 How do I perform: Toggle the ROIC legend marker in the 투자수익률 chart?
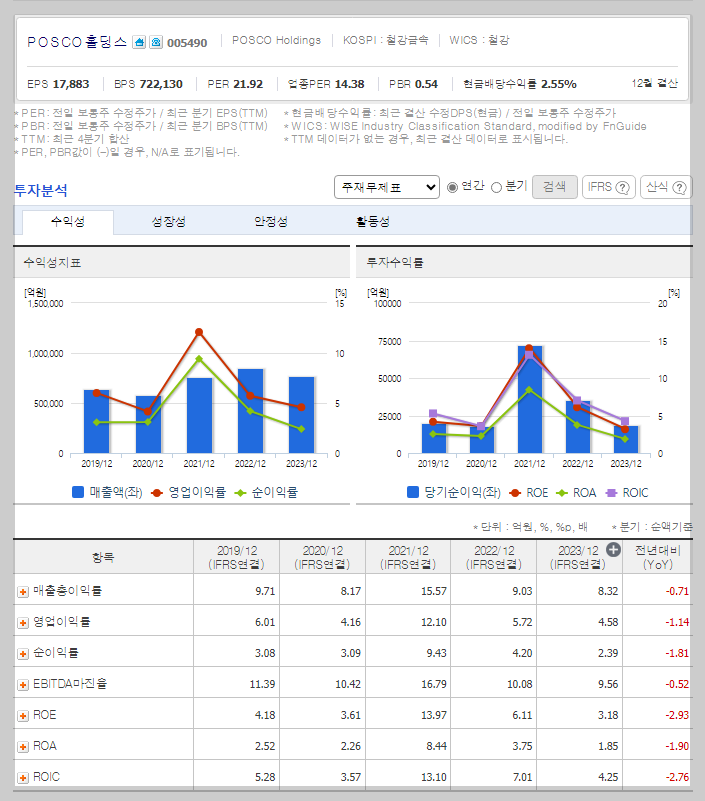[x=611, y=493]
